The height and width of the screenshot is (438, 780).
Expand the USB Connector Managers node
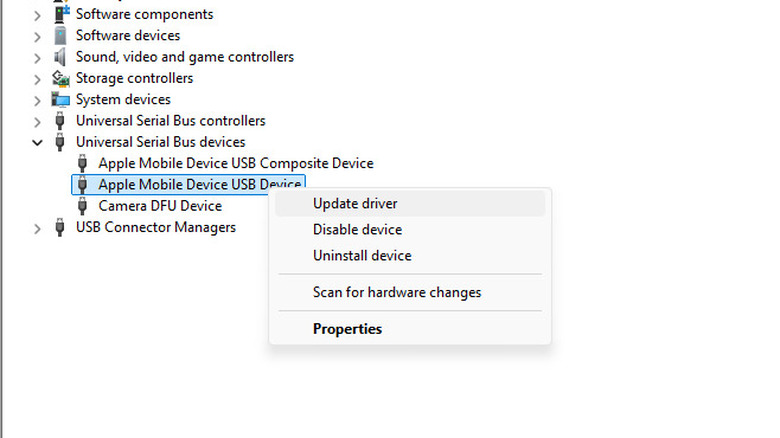tap(38, 228)
